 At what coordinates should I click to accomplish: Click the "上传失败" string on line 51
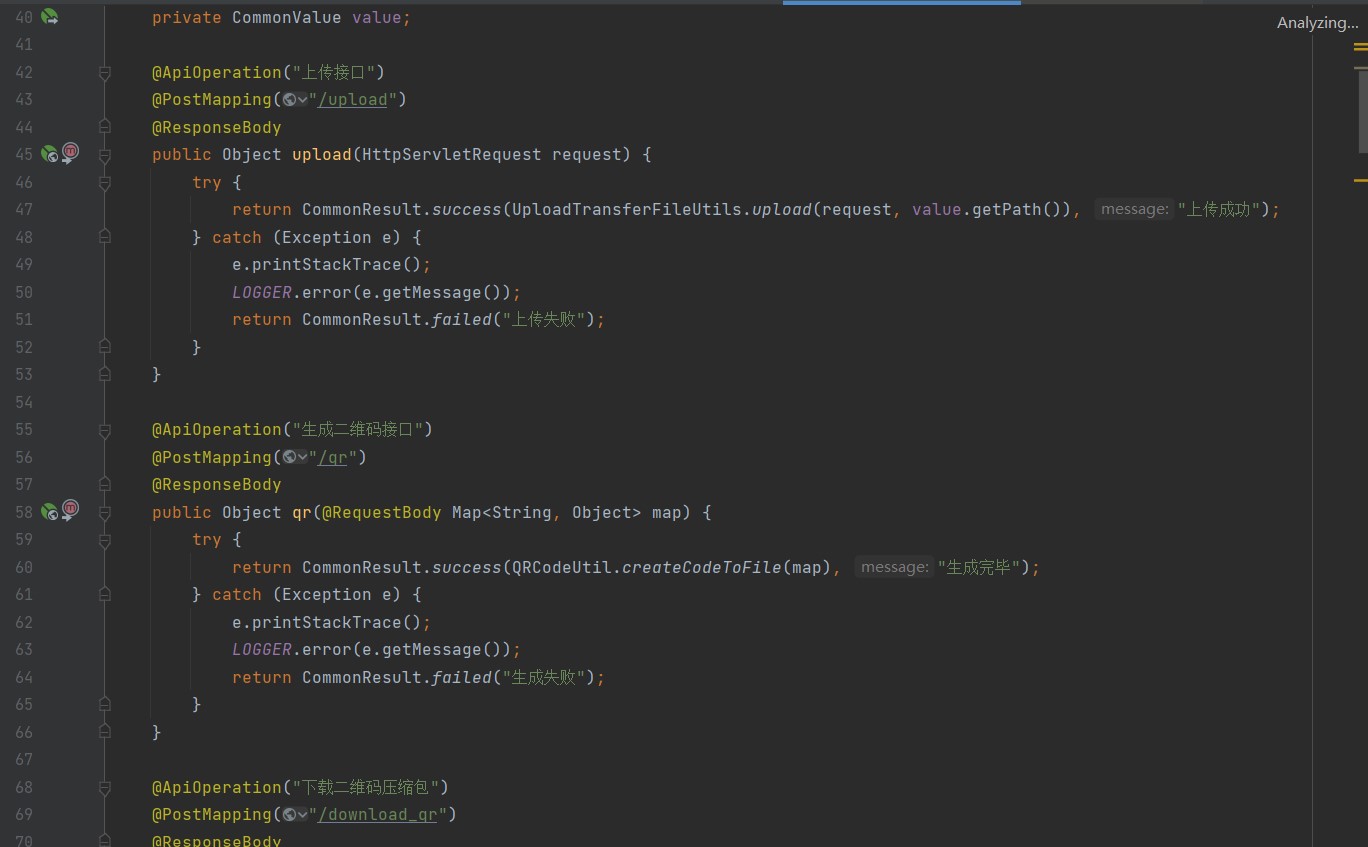pos(544,319)
